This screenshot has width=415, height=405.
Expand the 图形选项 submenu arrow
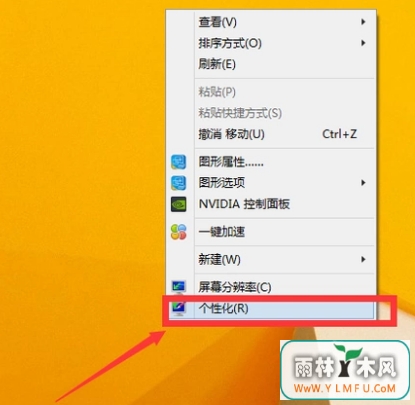[x=363, y=183]
